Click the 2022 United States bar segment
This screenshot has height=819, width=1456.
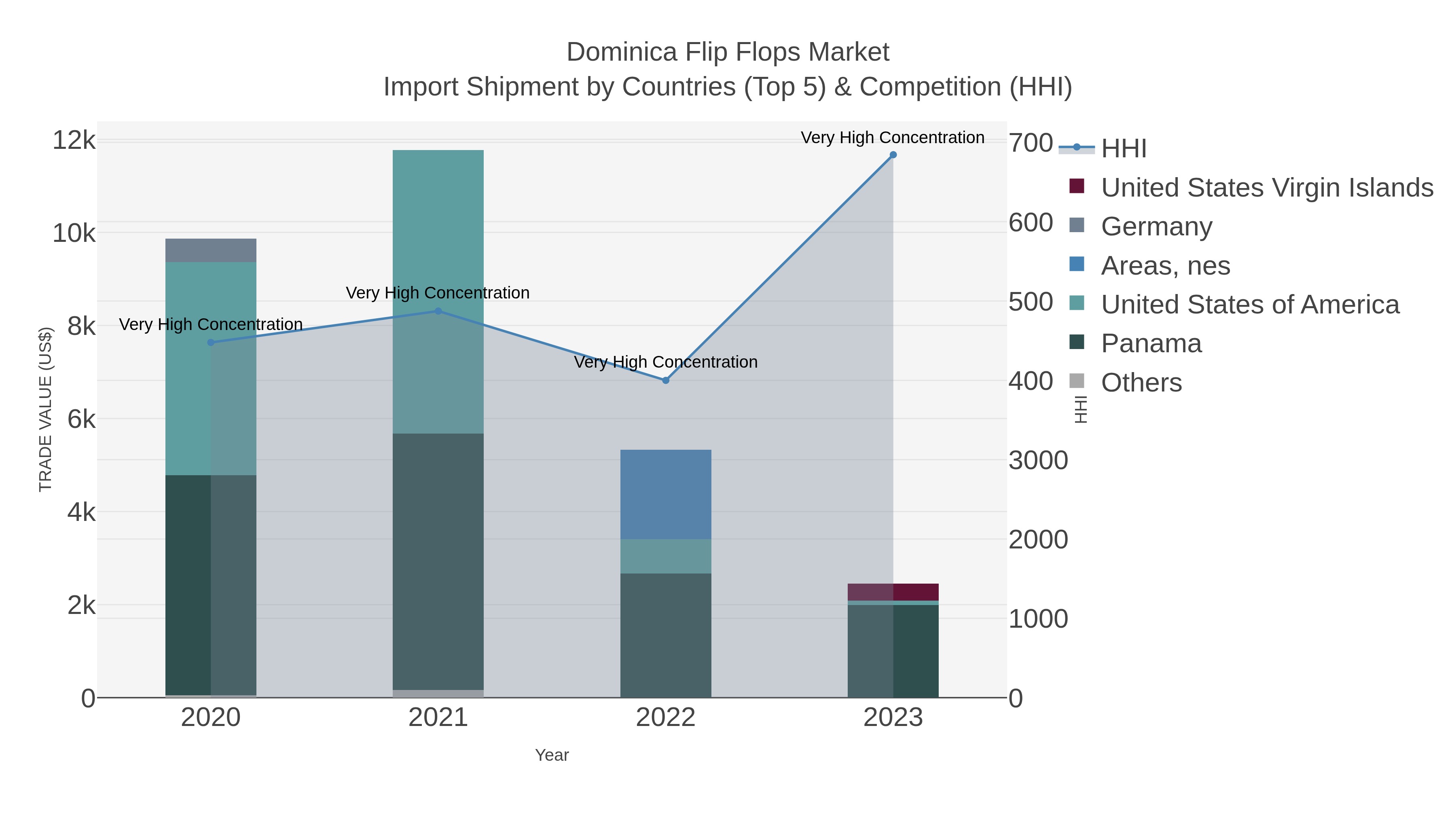(x=666, y=556)
